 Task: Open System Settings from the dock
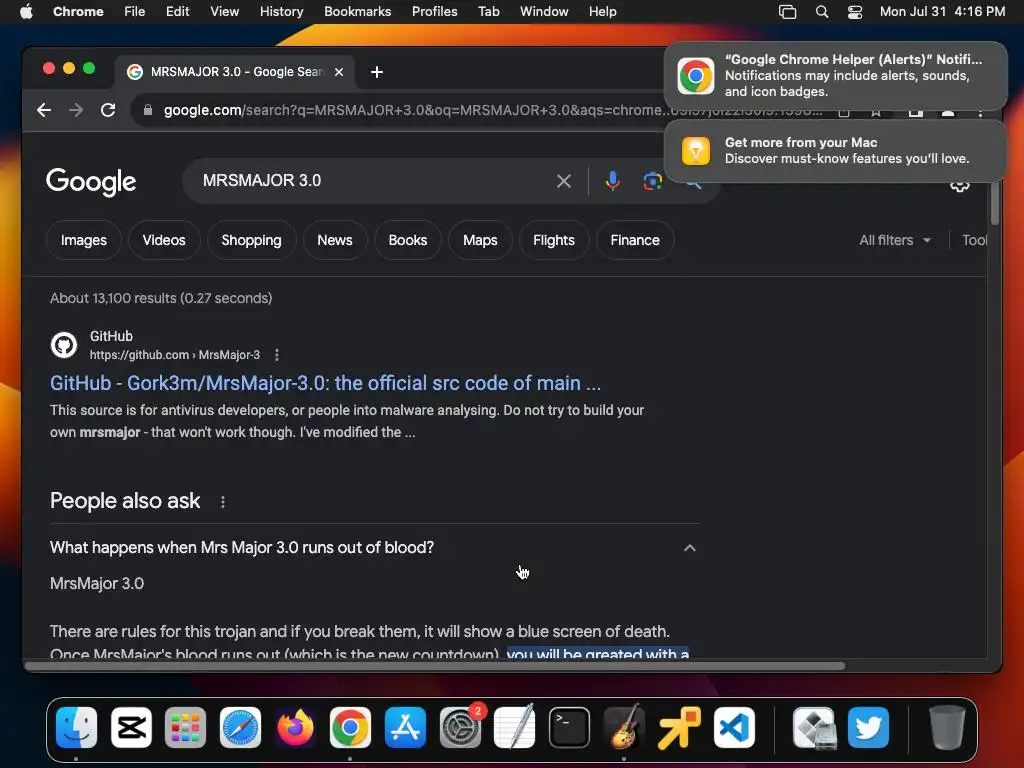460,727
